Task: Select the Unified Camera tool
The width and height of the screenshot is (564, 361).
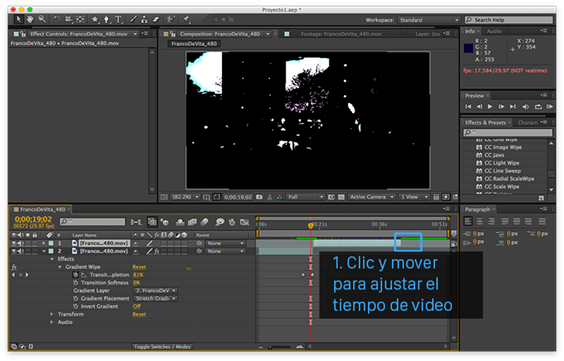Action: pyautogui.click(x=68, y=19)
